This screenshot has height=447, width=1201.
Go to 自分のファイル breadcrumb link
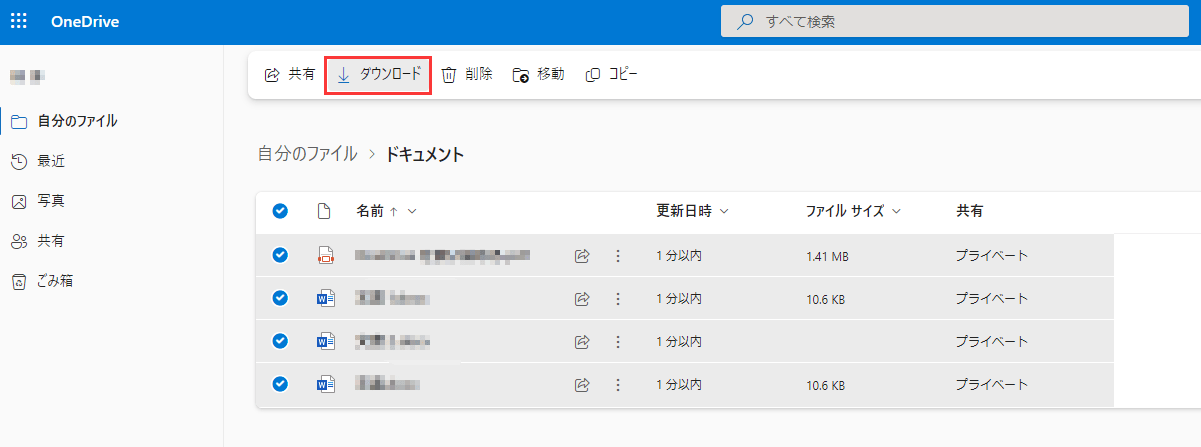click(307, 154)
